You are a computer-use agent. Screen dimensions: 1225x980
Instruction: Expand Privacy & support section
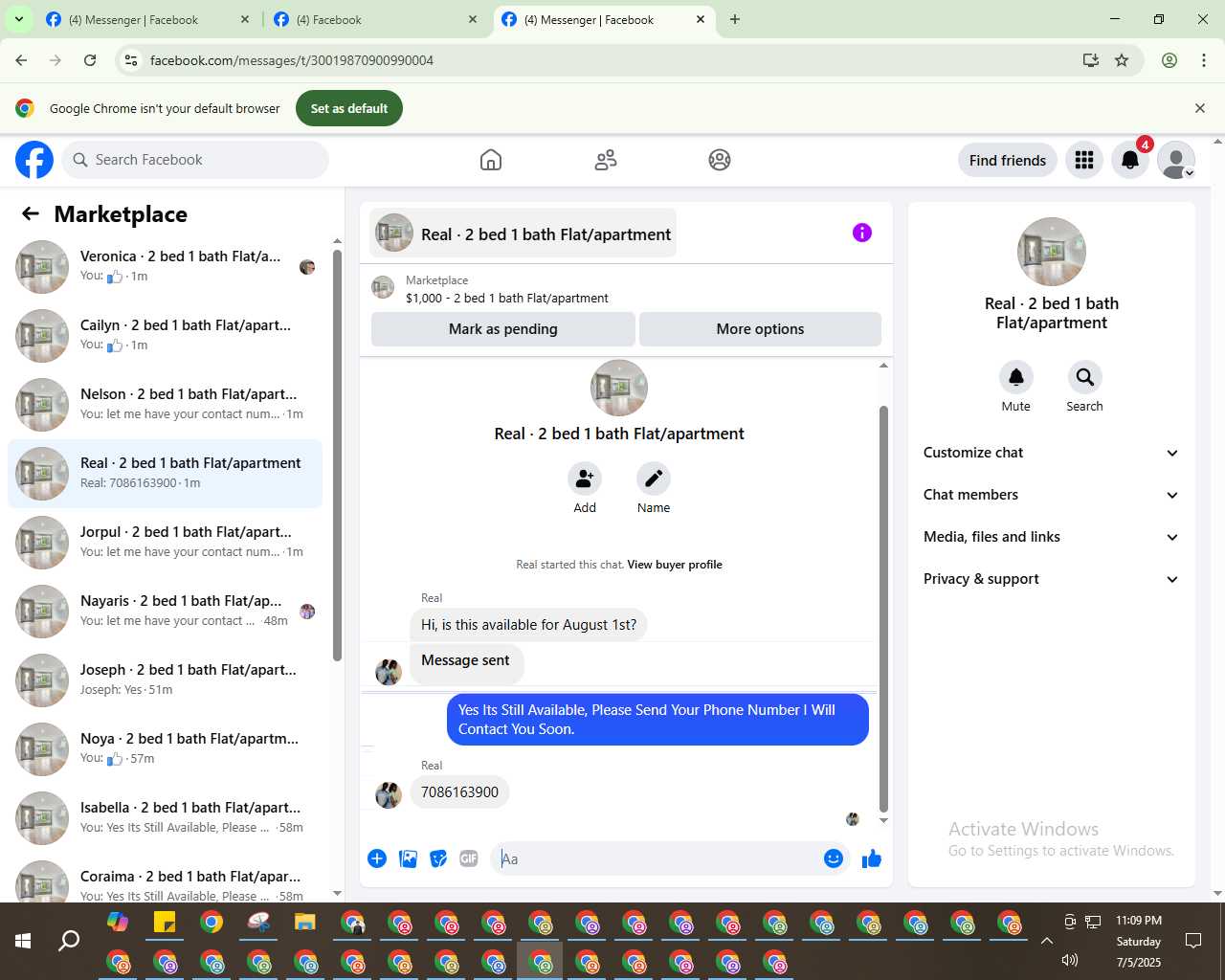1052,579
